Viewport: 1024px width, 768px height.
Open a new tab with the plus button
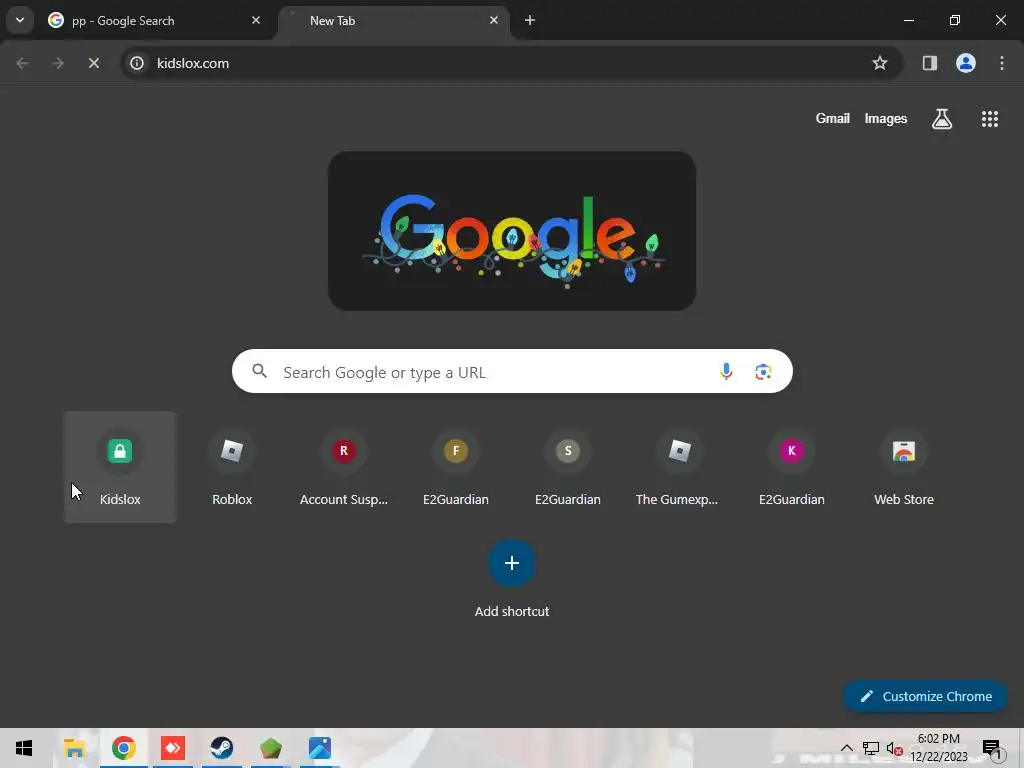[530, 20]
